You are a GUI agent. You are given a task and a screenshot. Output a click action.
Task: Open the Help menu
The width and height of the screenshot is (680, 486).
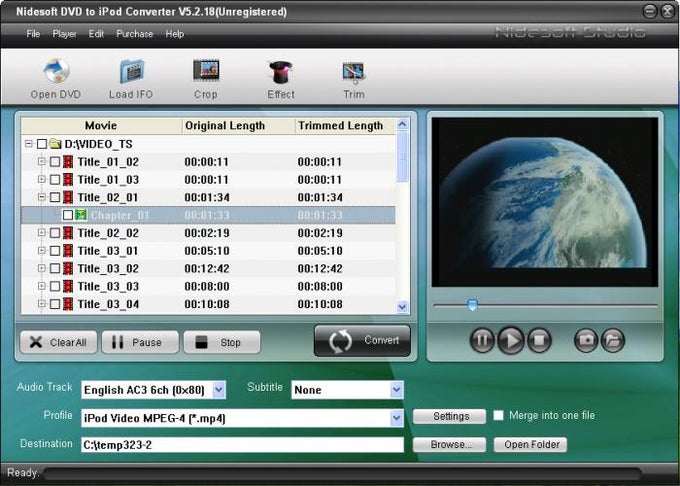175,33
